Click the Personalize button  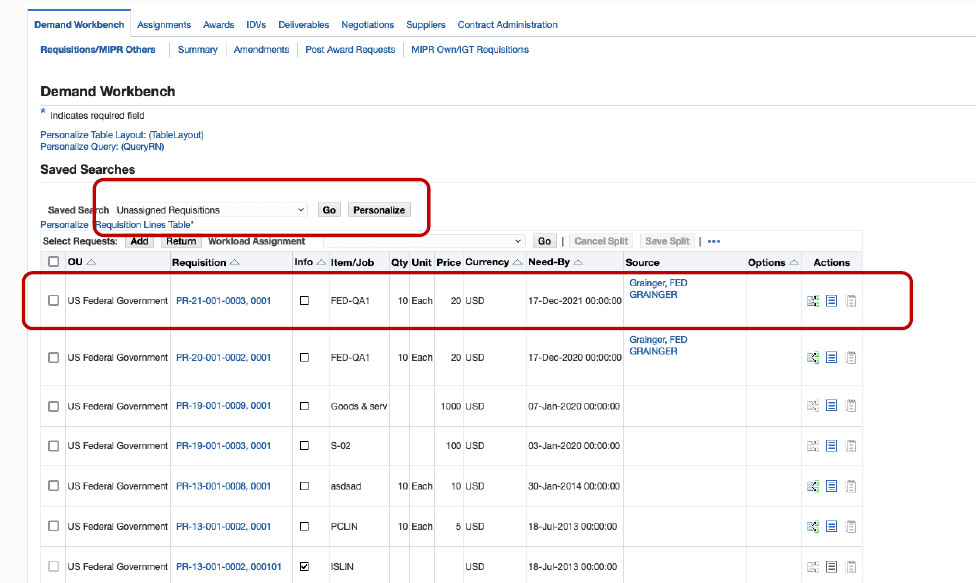coord(379,210)
